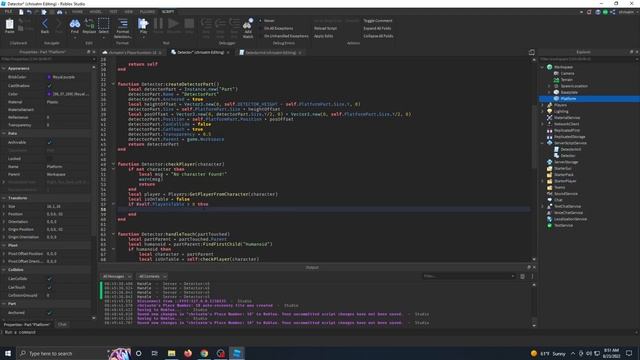The image size is (640, 360).
Task: Open Chrome from the Windows taskbar
Action: pyautogui.click(x=204, y=353)
